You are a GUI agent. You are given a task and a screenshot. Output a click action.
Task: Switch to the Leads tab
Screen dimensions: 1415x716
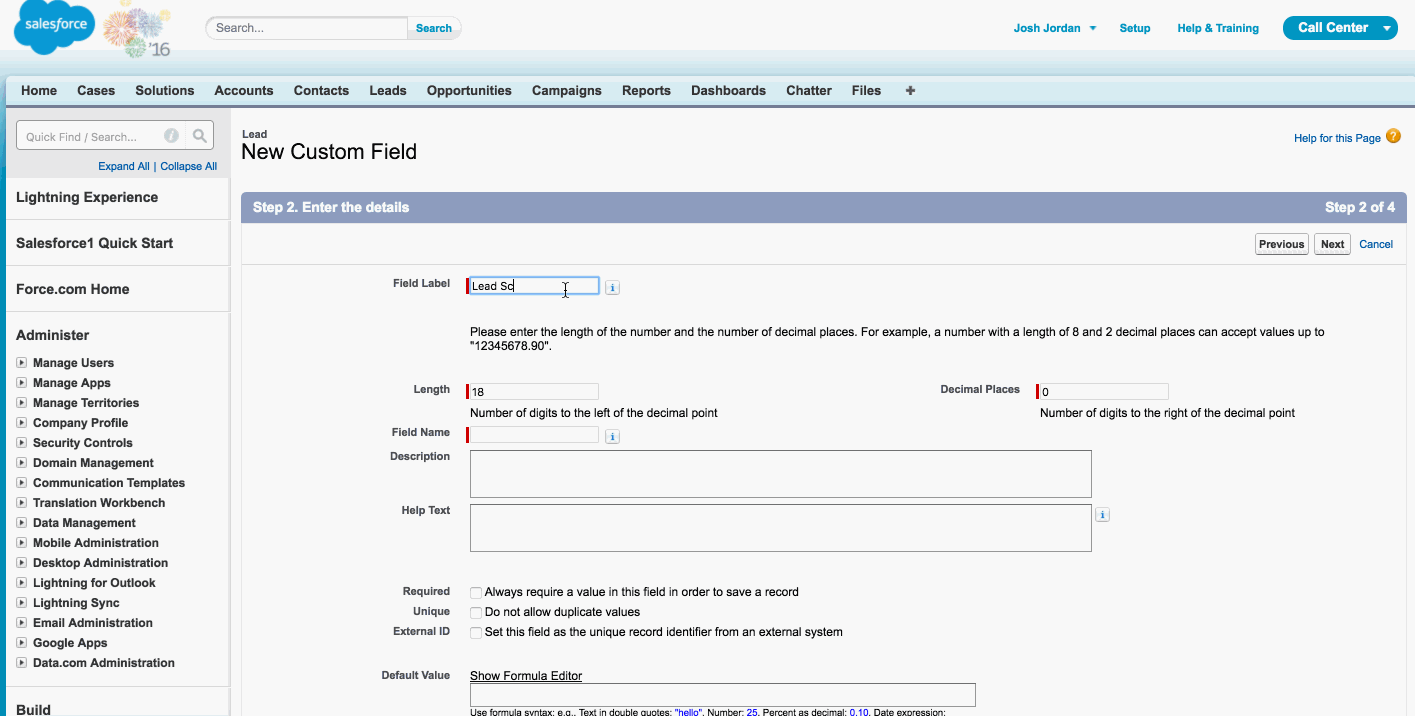point(387,90)
